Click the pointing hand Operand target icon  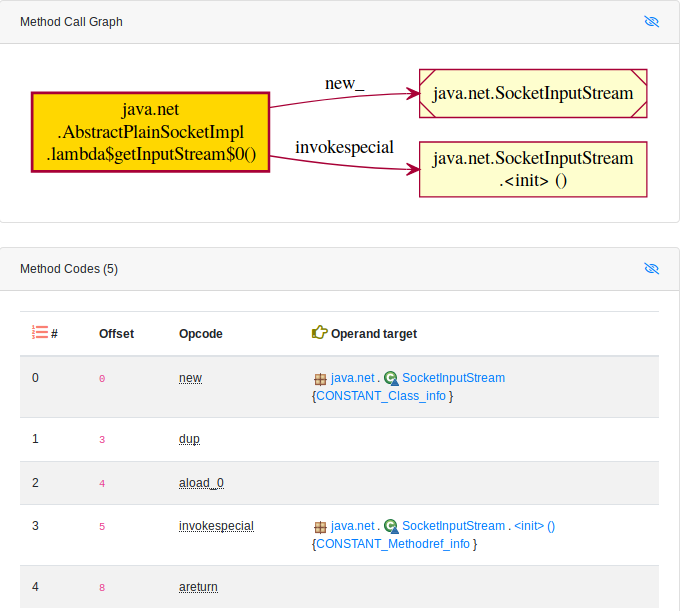tap(319, 332)
